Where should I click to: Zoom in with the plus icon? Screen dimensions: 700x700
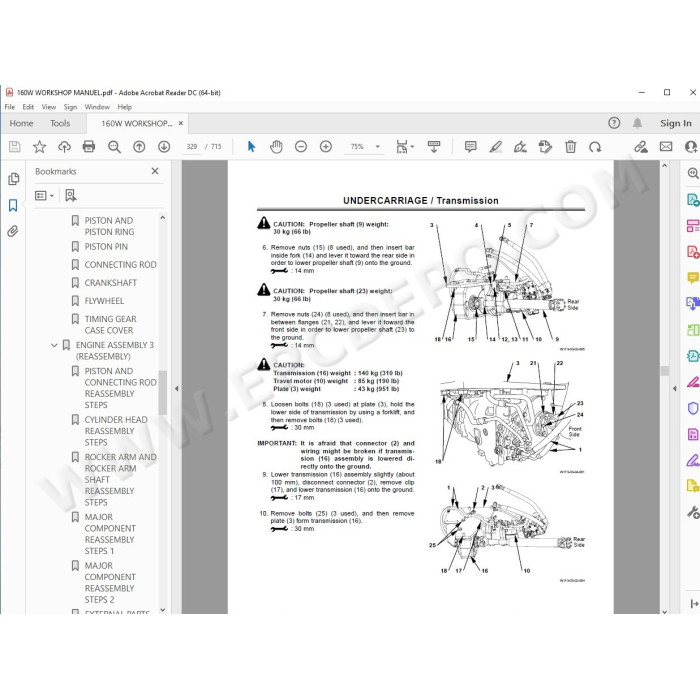click(x=326, y=146)
